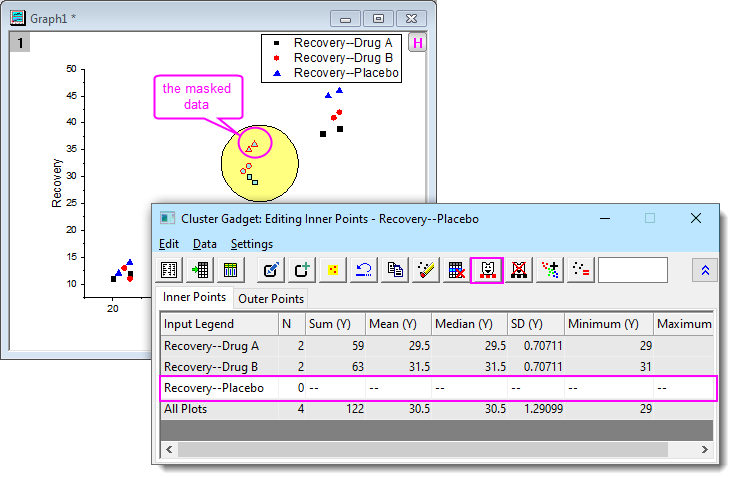Open the Data menu
This screenshot has height=478, width=732.
[204, 244]
